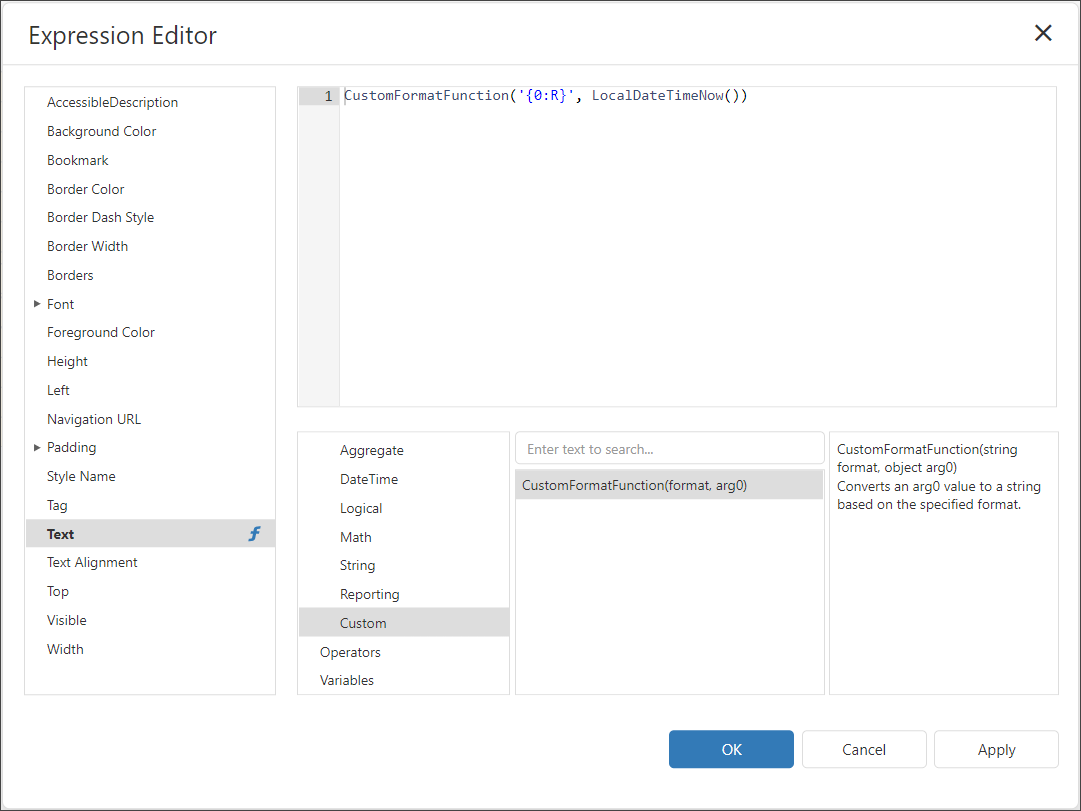Click the function icon on Text row
The width and height of the screenshot is (1081, 811).
[254, 534]
